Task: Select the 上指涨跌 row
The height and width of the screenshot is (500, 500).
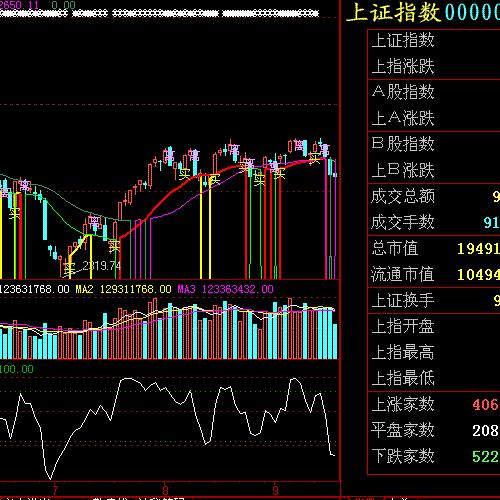Action: click(x=434, y=66)
